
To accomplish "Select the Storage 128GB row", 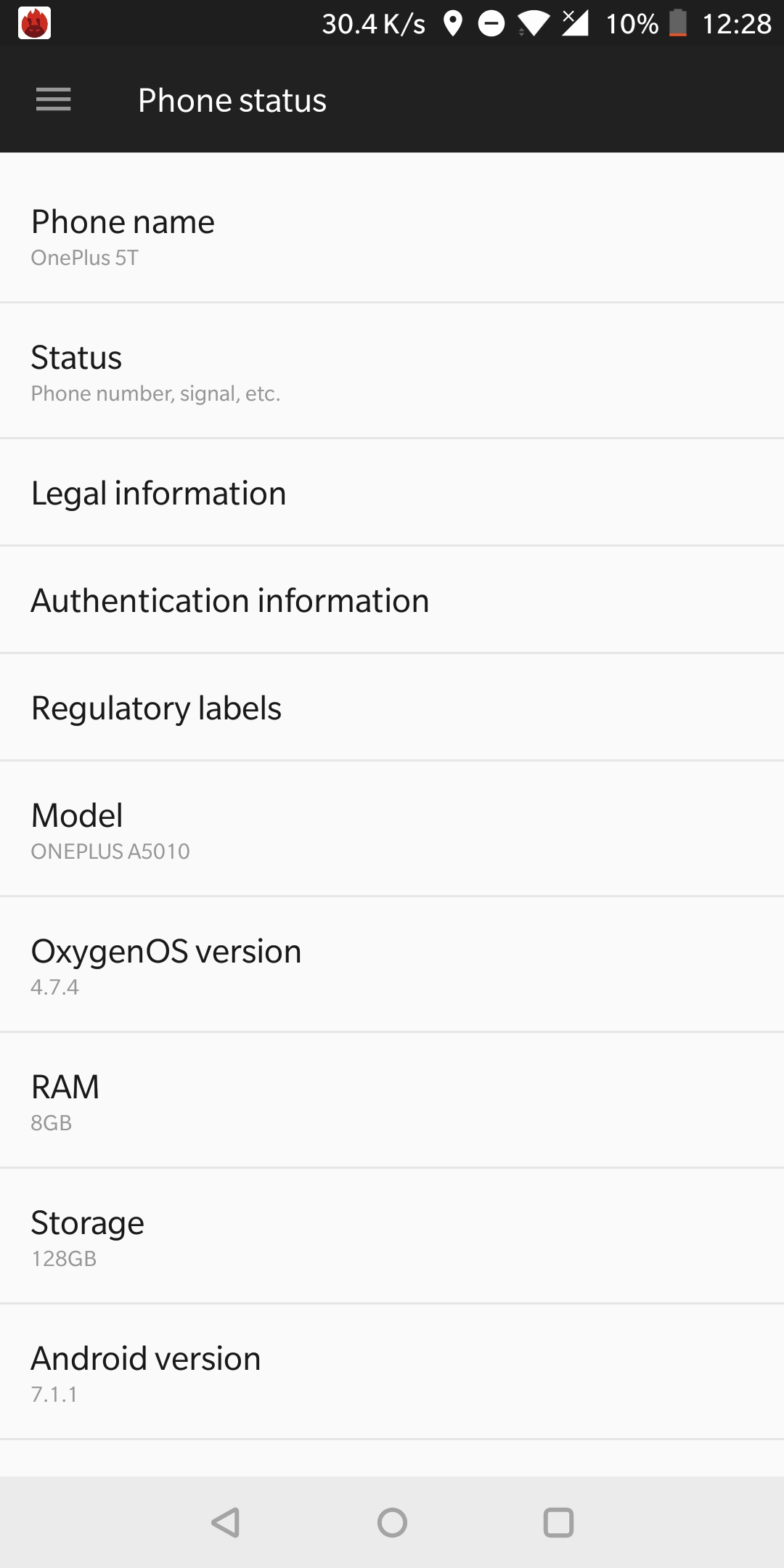I will pyautogui.click(x=392, y=1236).
